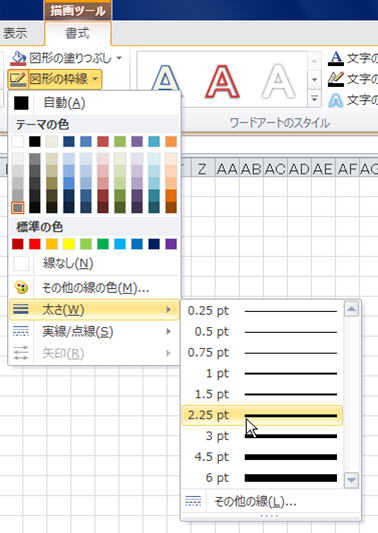Click the 図形の塗りつぶし paint bucket icon
Image resolution: width=378 pixels, height=533 pixels.
(18, 58)
